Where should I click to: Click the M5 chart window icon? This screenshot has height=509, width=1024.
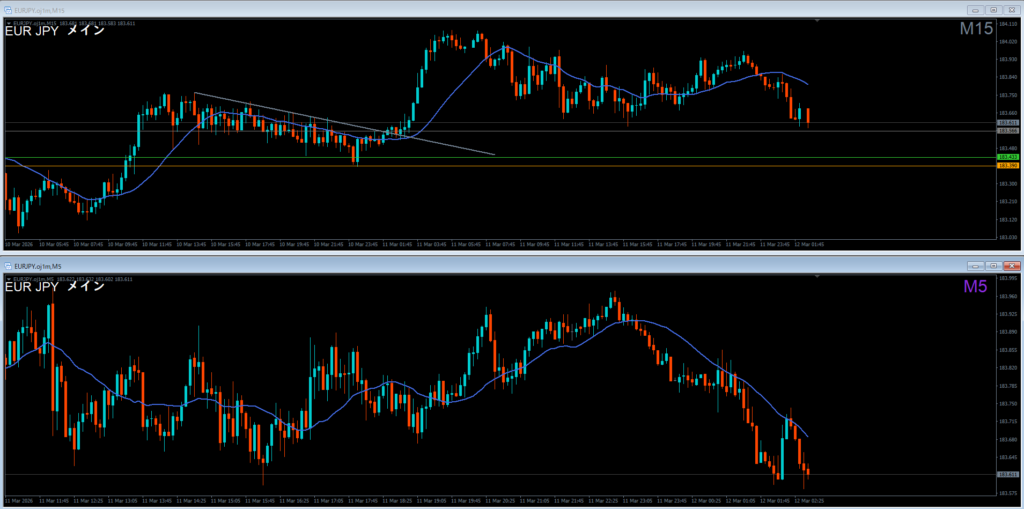tap(8, 266)
